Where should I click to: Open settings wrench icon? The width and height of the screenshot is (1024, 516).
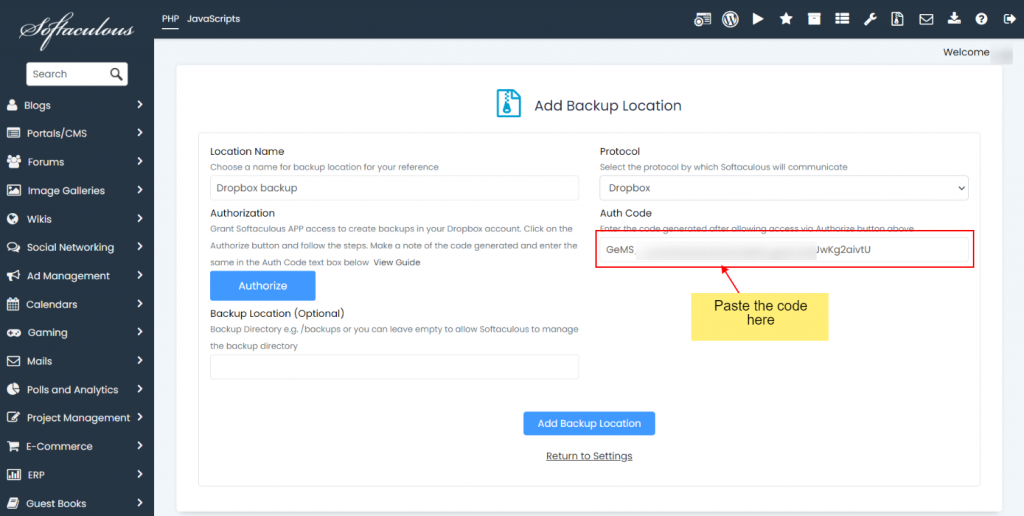870,19
